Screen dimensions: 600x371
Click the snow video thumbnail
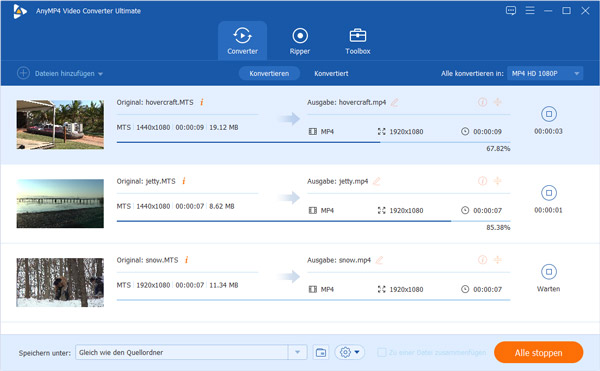60,282
